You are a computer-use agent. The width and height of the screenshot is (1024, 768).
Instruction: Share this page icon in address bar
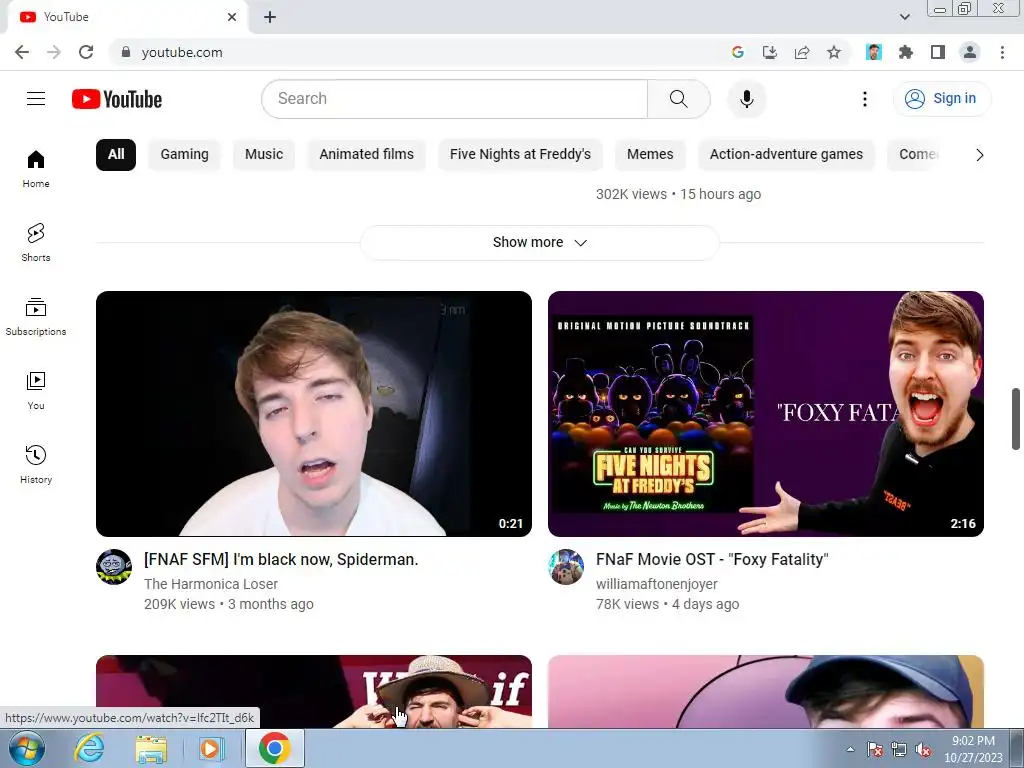[x=802, y=52]
